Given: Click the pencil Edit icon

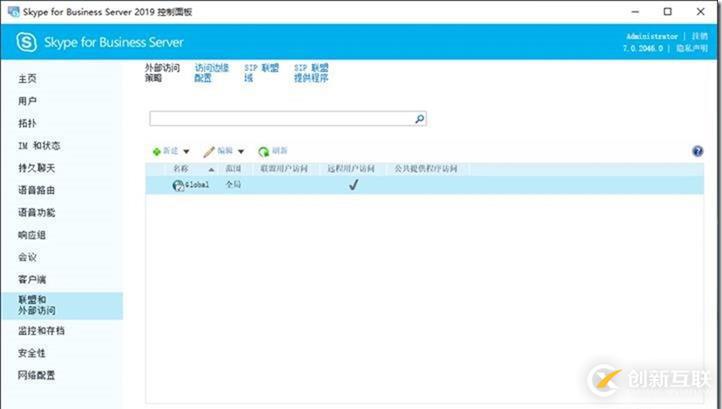Looking at the screenshot, I should (x=209, y=152).
